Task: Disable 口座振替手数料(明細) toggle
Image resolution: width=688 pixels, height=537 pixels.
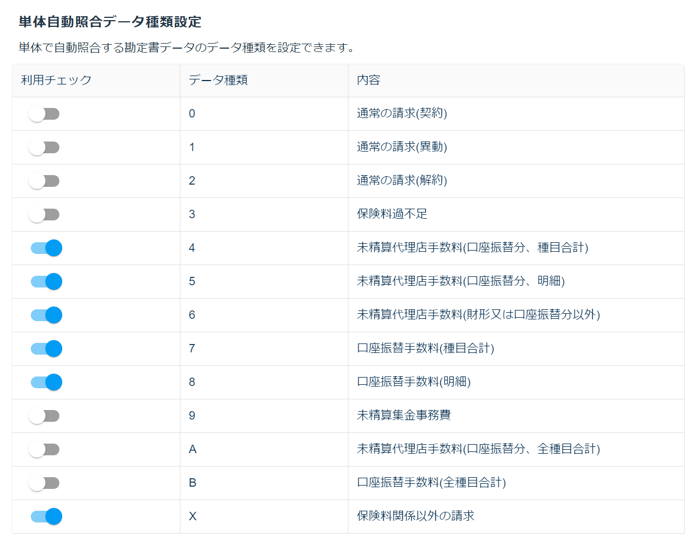Action: point(47,383)
